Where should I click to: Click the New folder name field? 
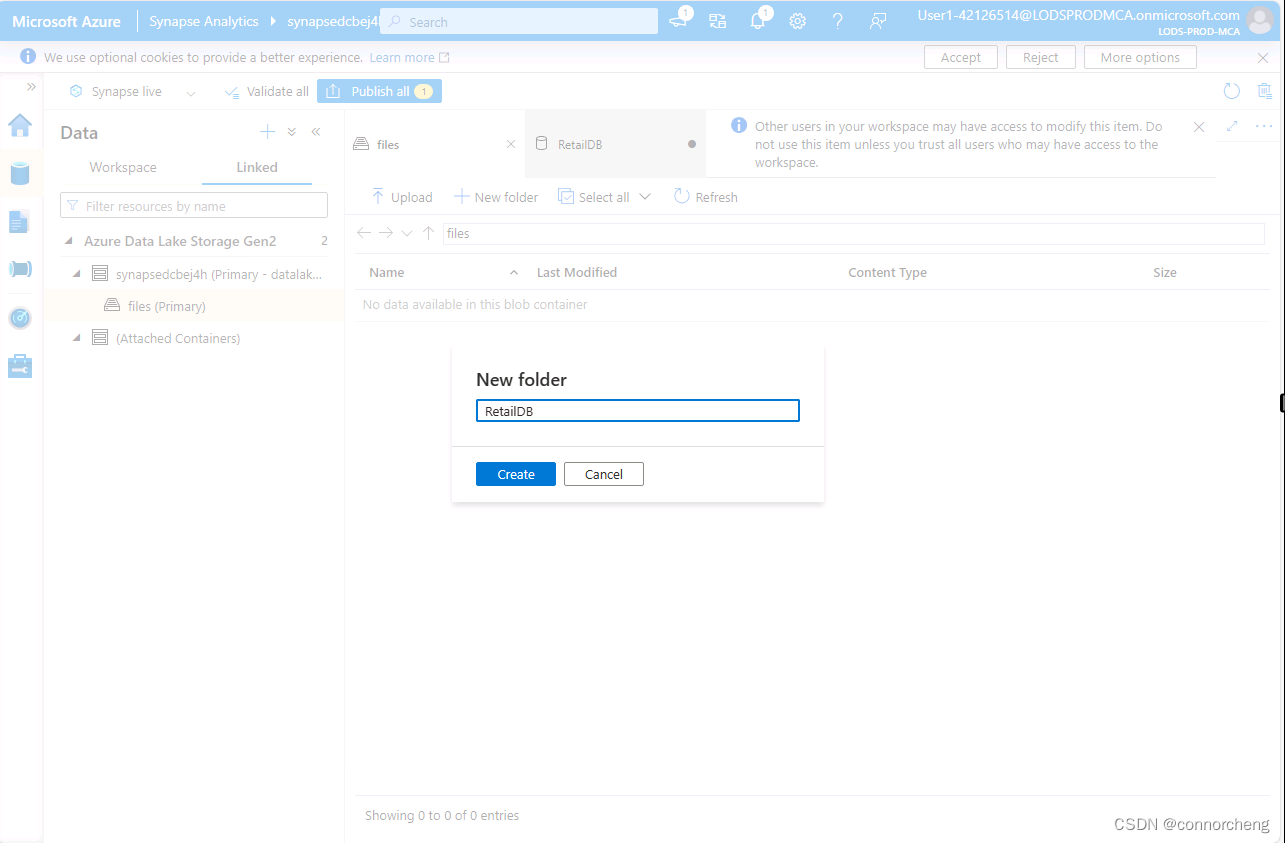tap(638, 411)
